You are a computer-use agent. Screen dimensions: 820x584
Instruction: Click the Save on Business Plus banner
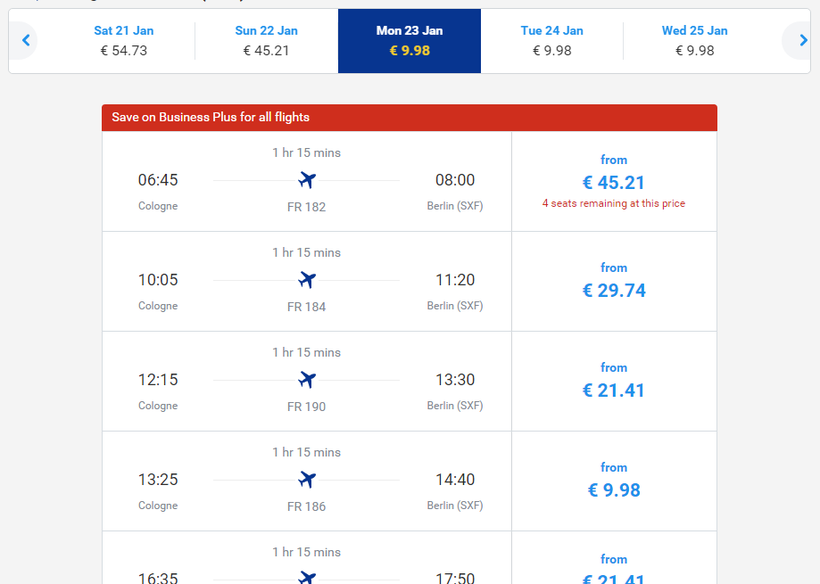click(x=409, y=117)
